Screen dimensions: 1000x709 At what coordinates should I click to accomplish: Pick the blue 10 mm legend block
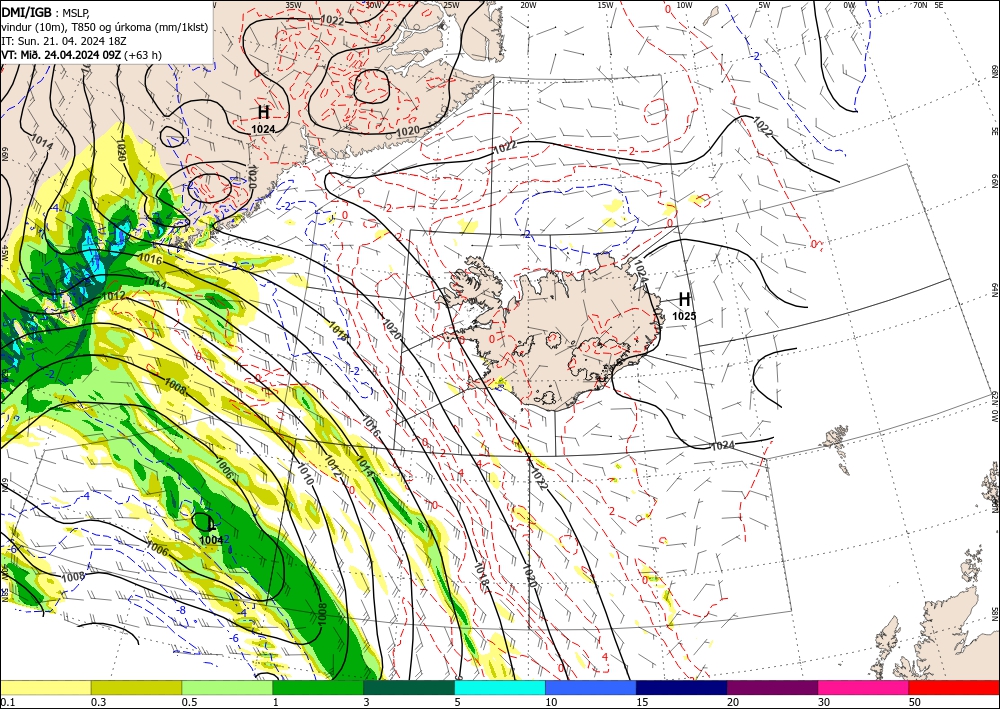(591, 687)
